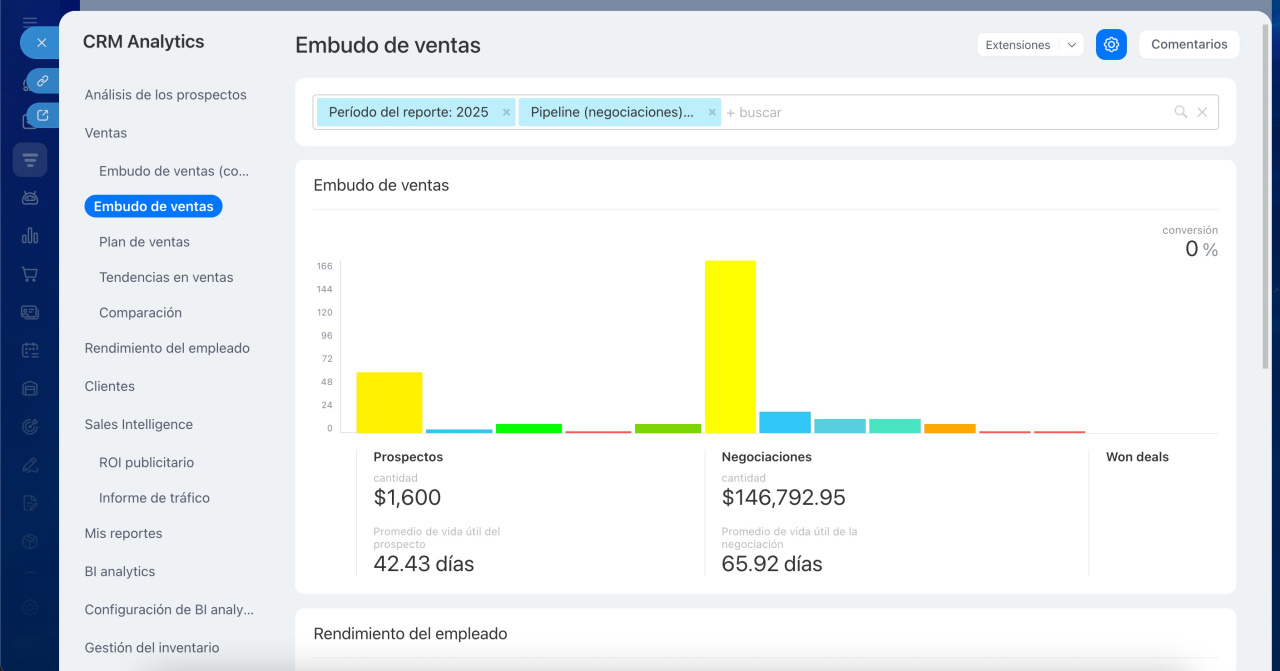The width and height of the screenshot is (1280, 671).
Task: Click the bar chart icon in the left rail
Action: pyautogui.click(x=30, y=236)
